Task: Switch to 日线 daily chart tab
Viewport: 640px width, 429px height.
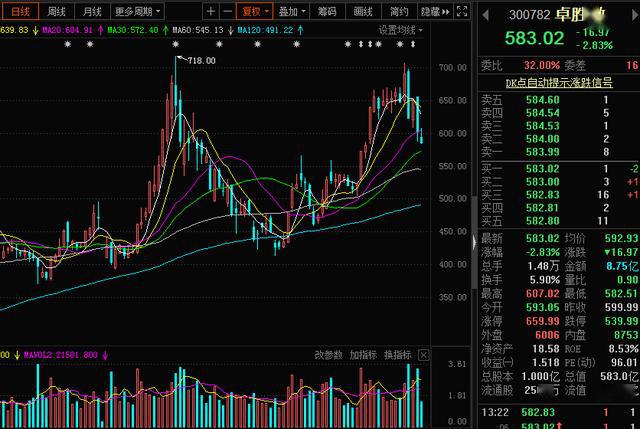Action: click(x=20, y=12)
